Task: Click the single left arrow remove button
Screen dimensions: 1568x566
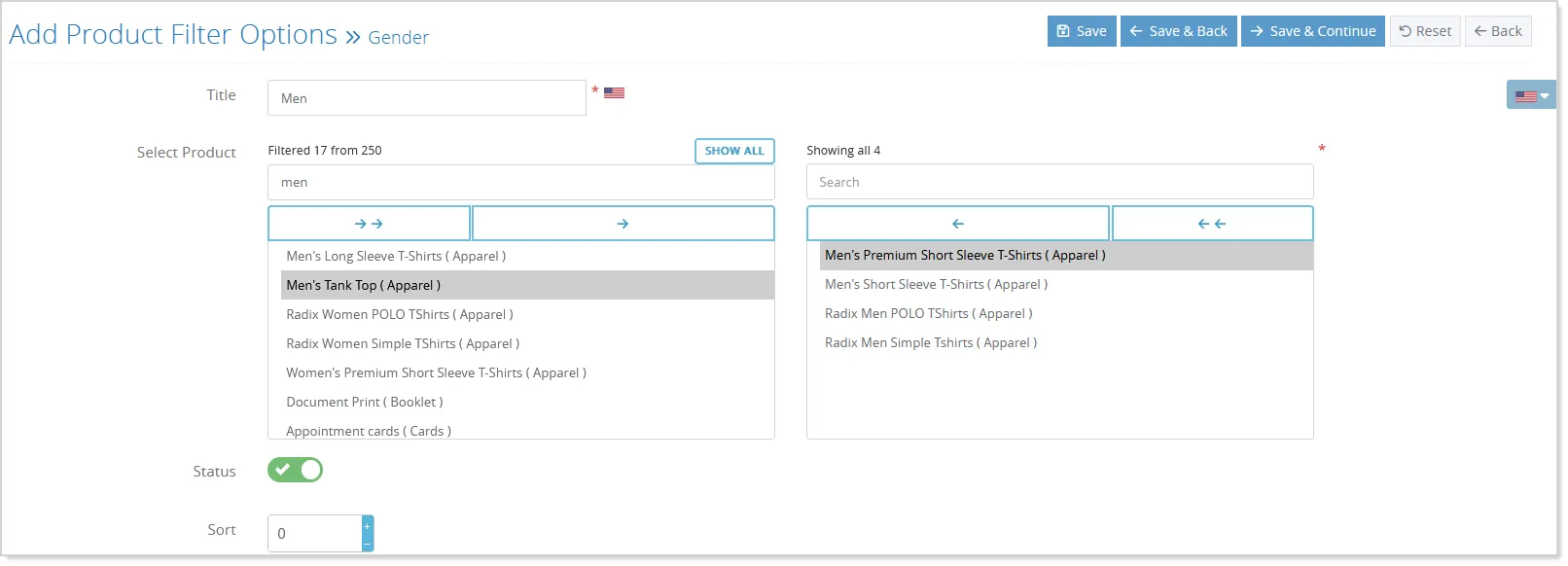Action: tap(958, 224)
